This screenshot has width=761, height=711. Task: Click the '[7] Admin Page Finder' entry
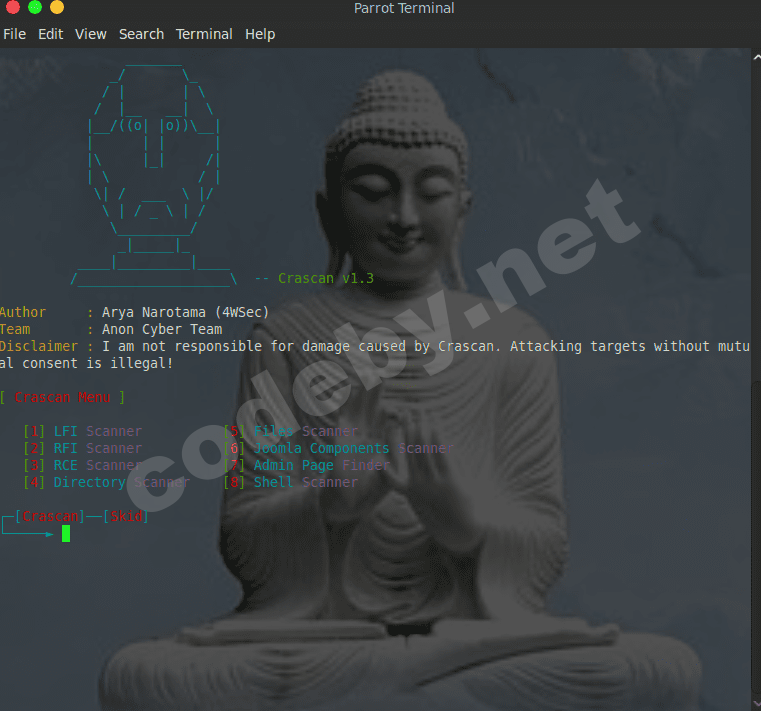pyautogui.click(x=307, y=465)
